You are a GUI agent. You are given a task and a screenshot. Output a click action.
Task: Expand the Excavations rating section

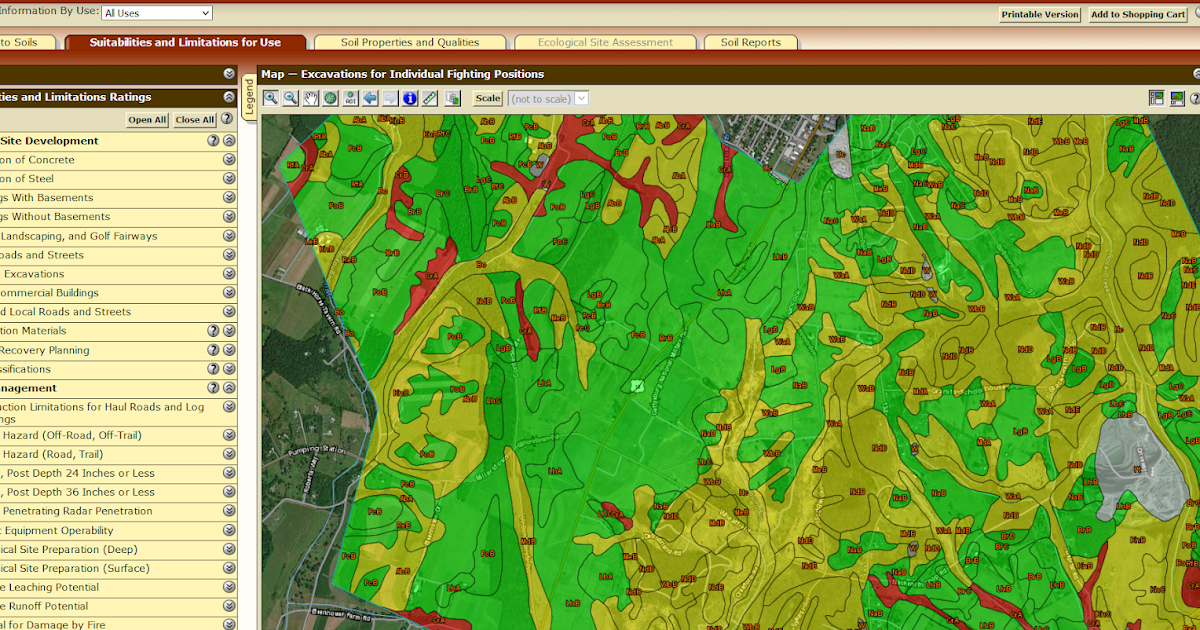tap(228, 274)
